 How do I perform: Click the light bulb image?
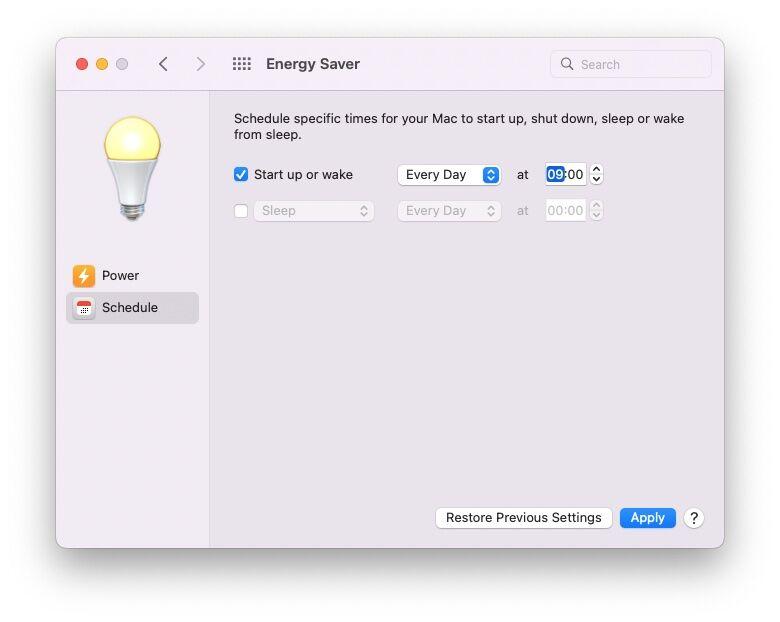click(132, 167)
